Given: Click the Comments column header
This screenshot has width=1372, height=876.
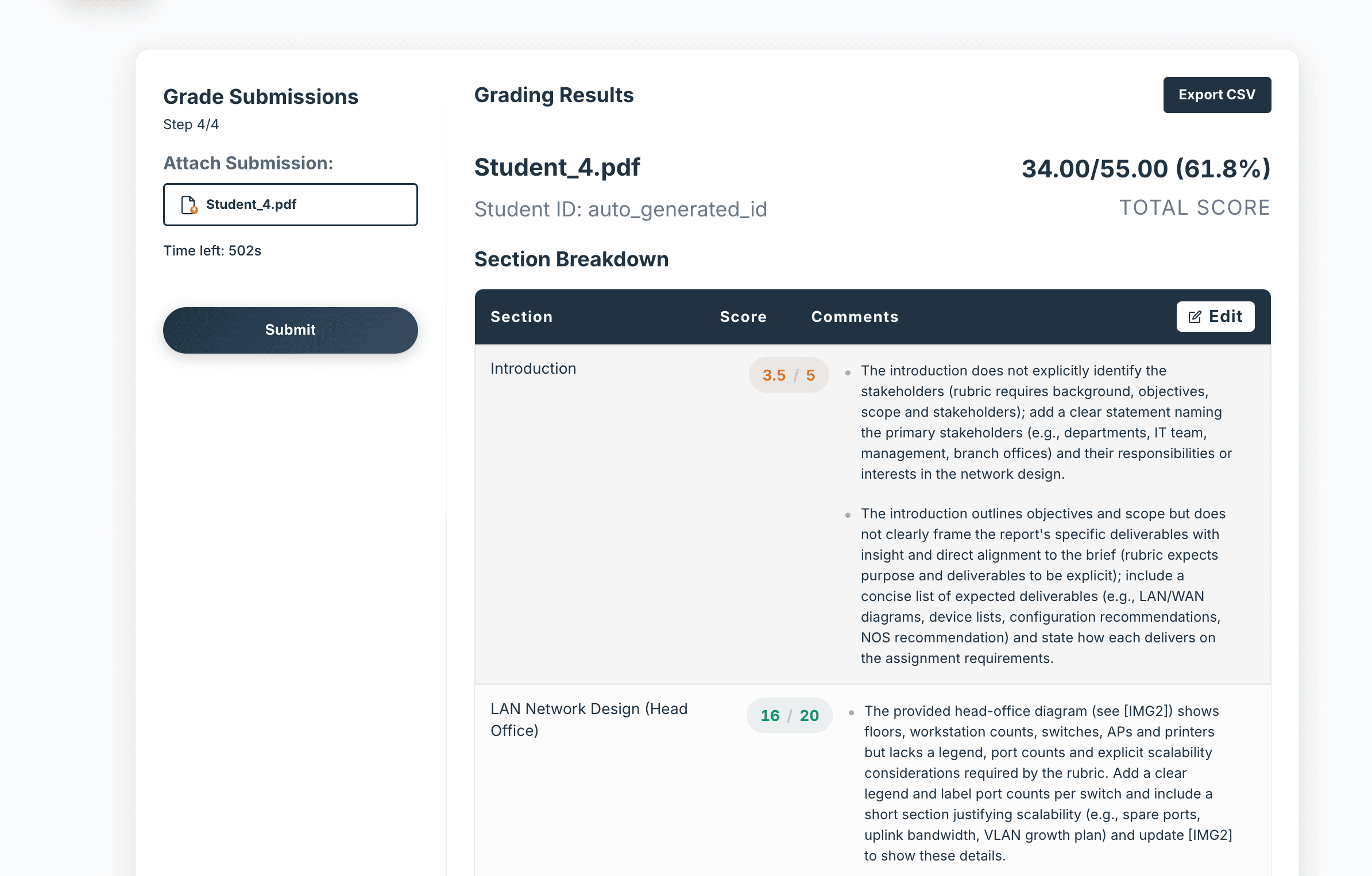Looking at the screenshot, I should pos(855,316).
